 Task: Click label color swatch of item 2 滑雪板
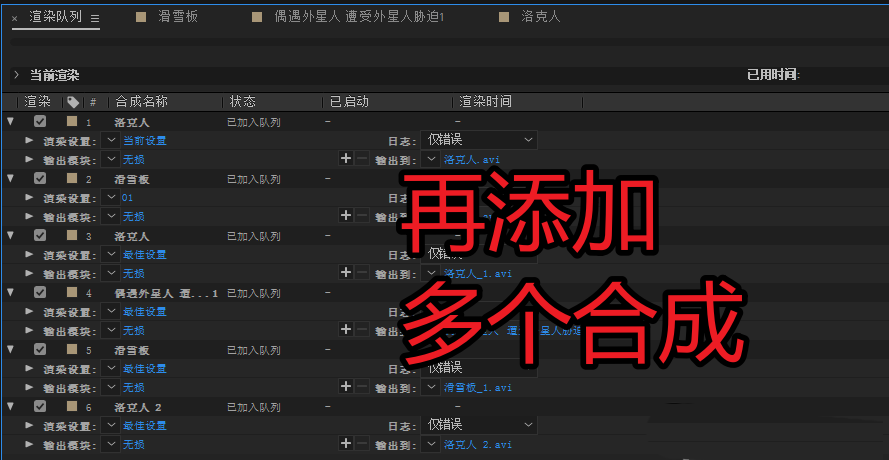(x=72, y=178)
